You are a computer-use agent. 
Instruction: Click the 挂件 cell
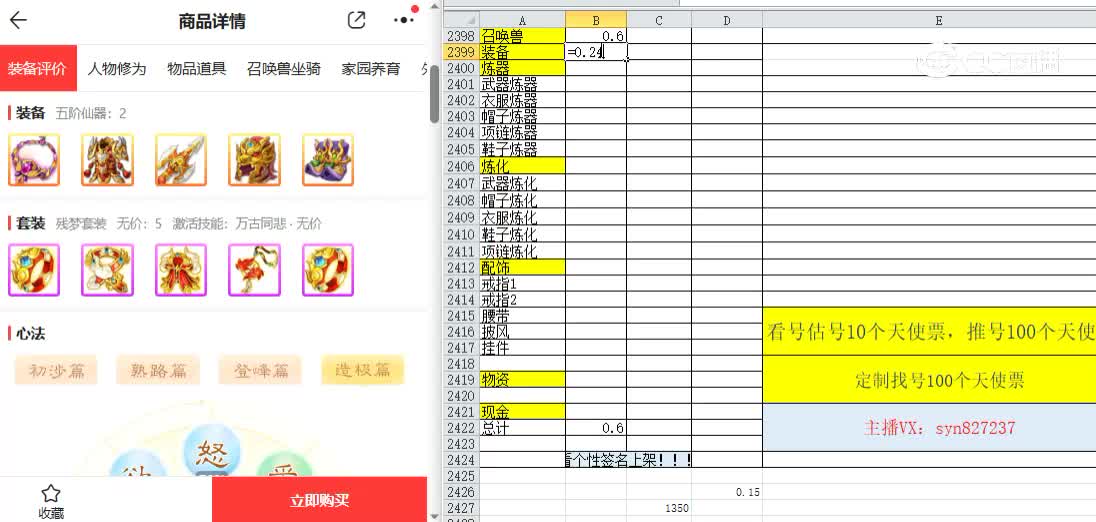pyautogui.click(x=522, y=347)
